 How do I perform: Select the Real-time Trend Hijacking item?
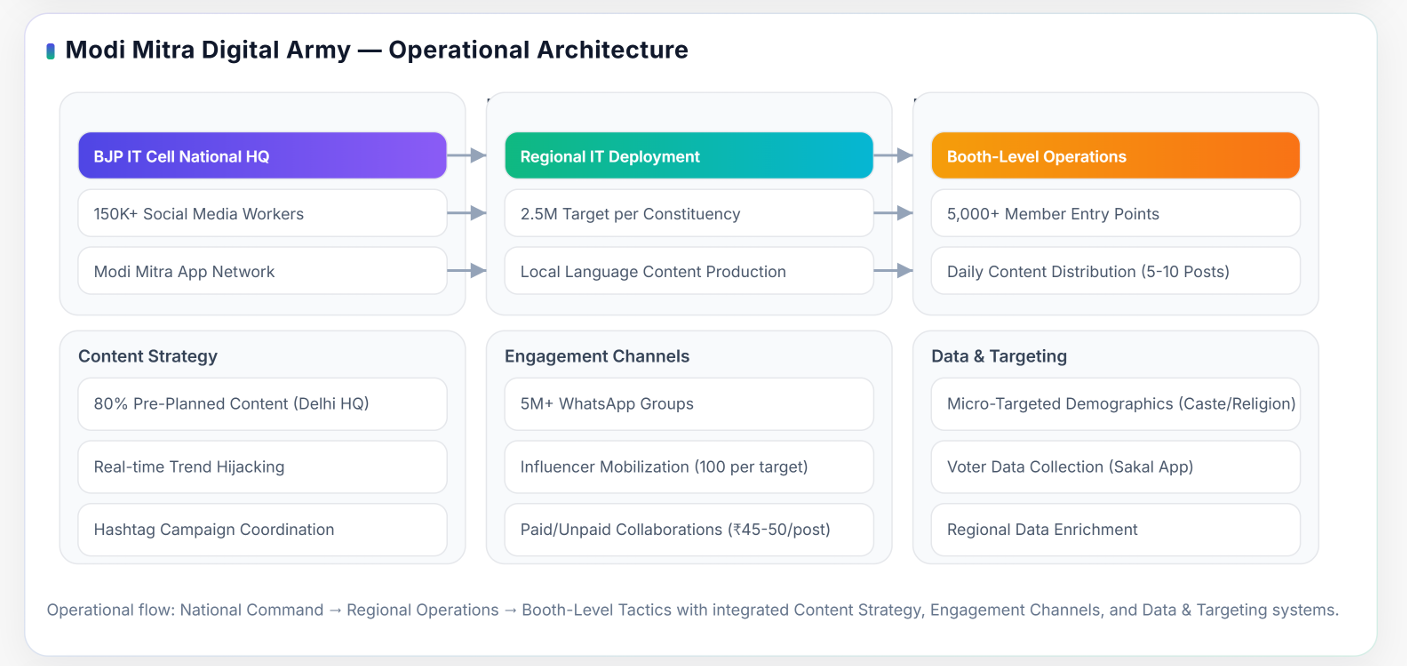[x=262, y=466]
